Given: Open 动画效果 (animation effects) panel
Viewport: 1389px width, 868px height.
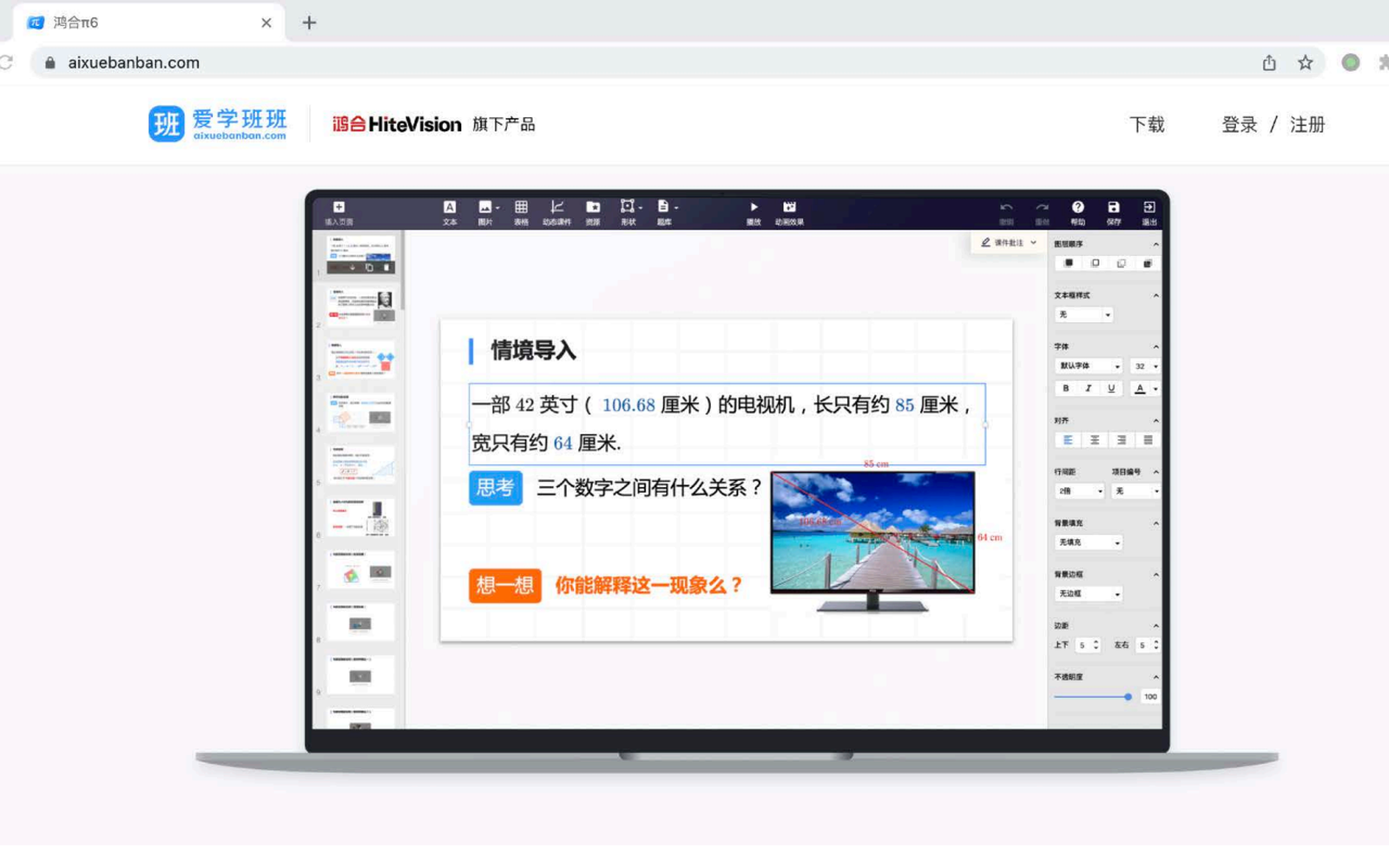Looking at the screenshot, I should tap(788, 211).
